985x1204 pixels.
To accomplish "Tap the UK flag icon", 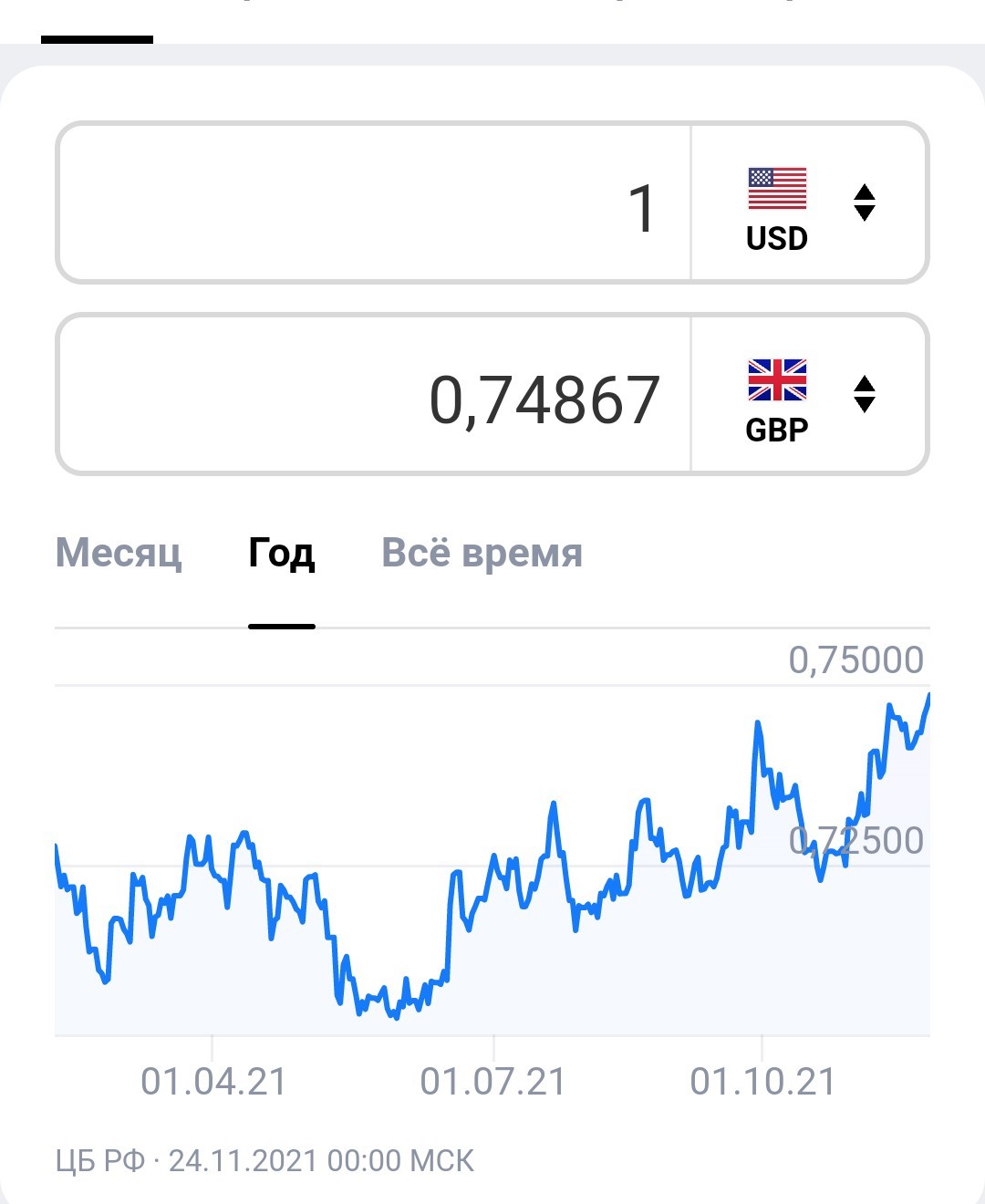I will (777, 380).
